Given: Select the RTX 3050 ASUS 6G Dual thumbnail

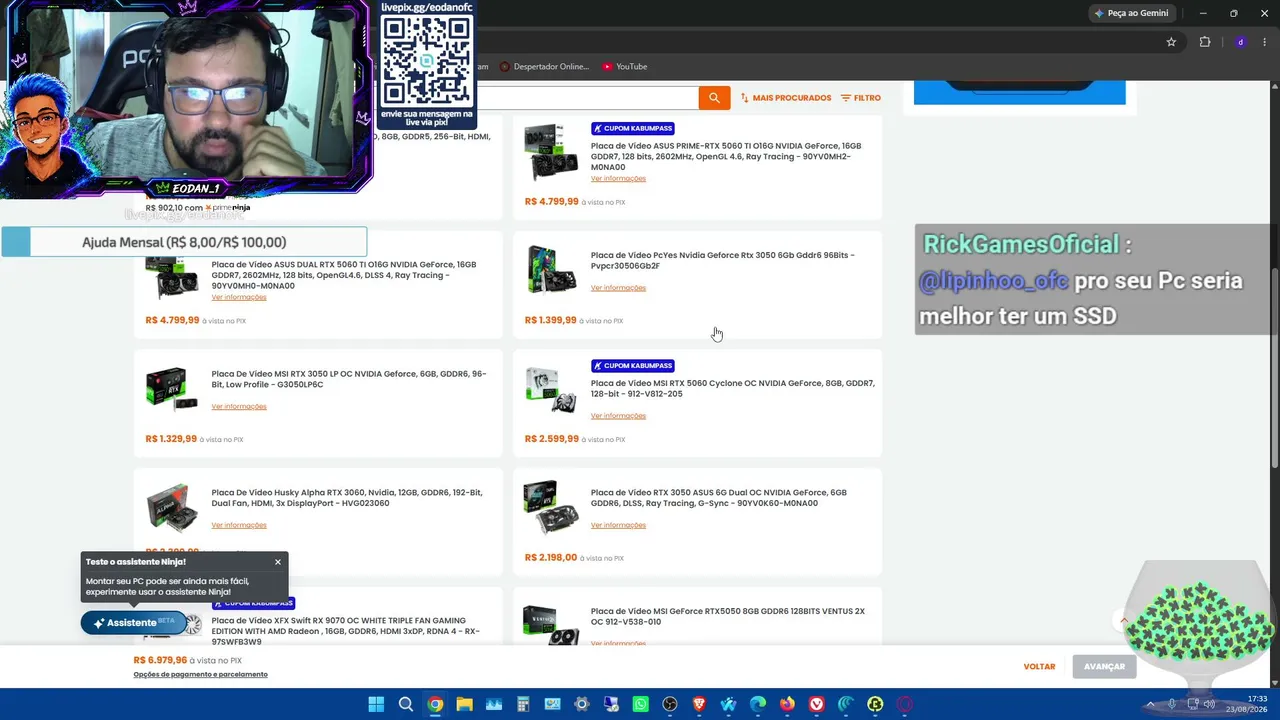Looking at the screenshot, I should point(551,507).
